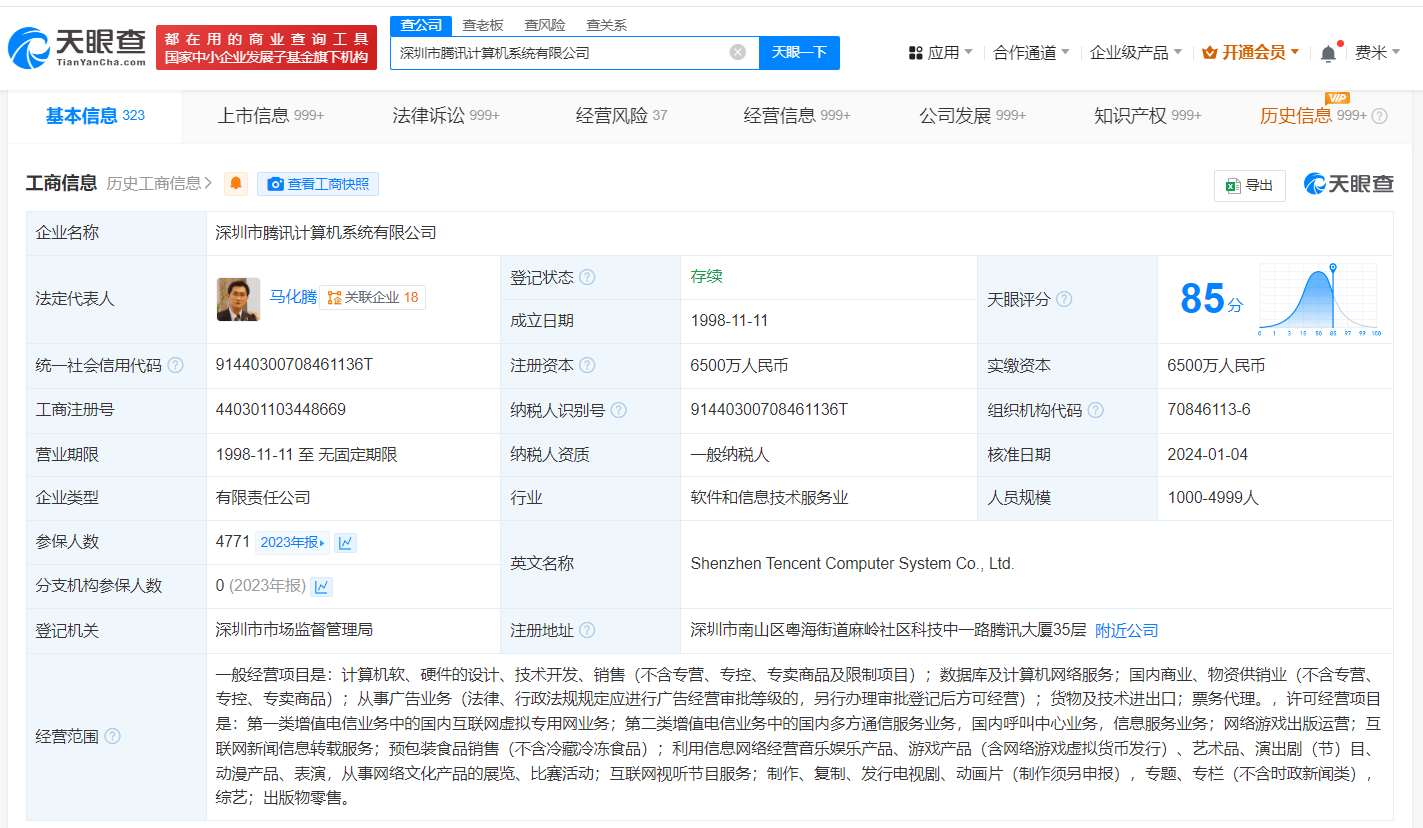
Task: Click the credit code 91440300708461136T under 统一社会信用代码
Action: coord(294,365)
